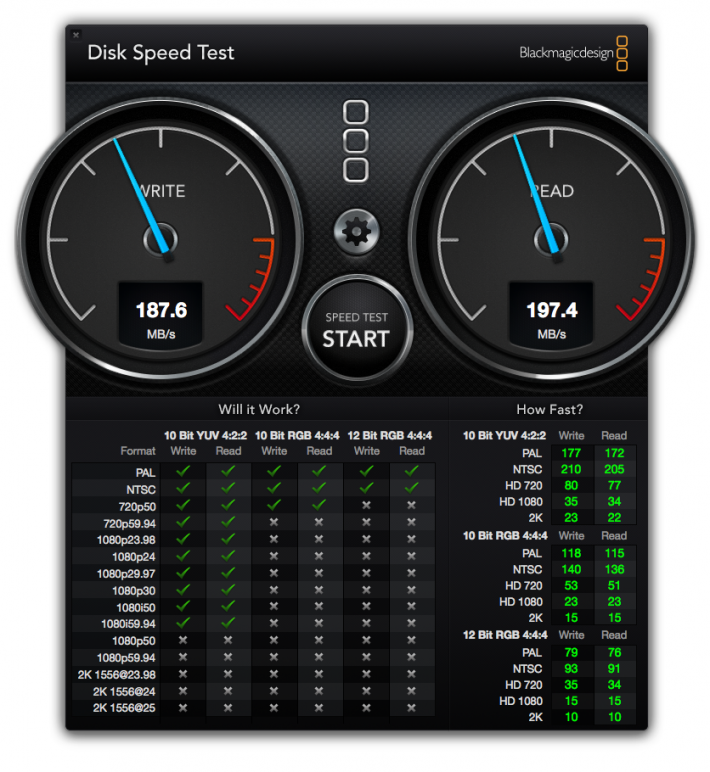The image size is (710, 772).
Task: Click the '720p59.94' format row label
Action: (129, 523)
